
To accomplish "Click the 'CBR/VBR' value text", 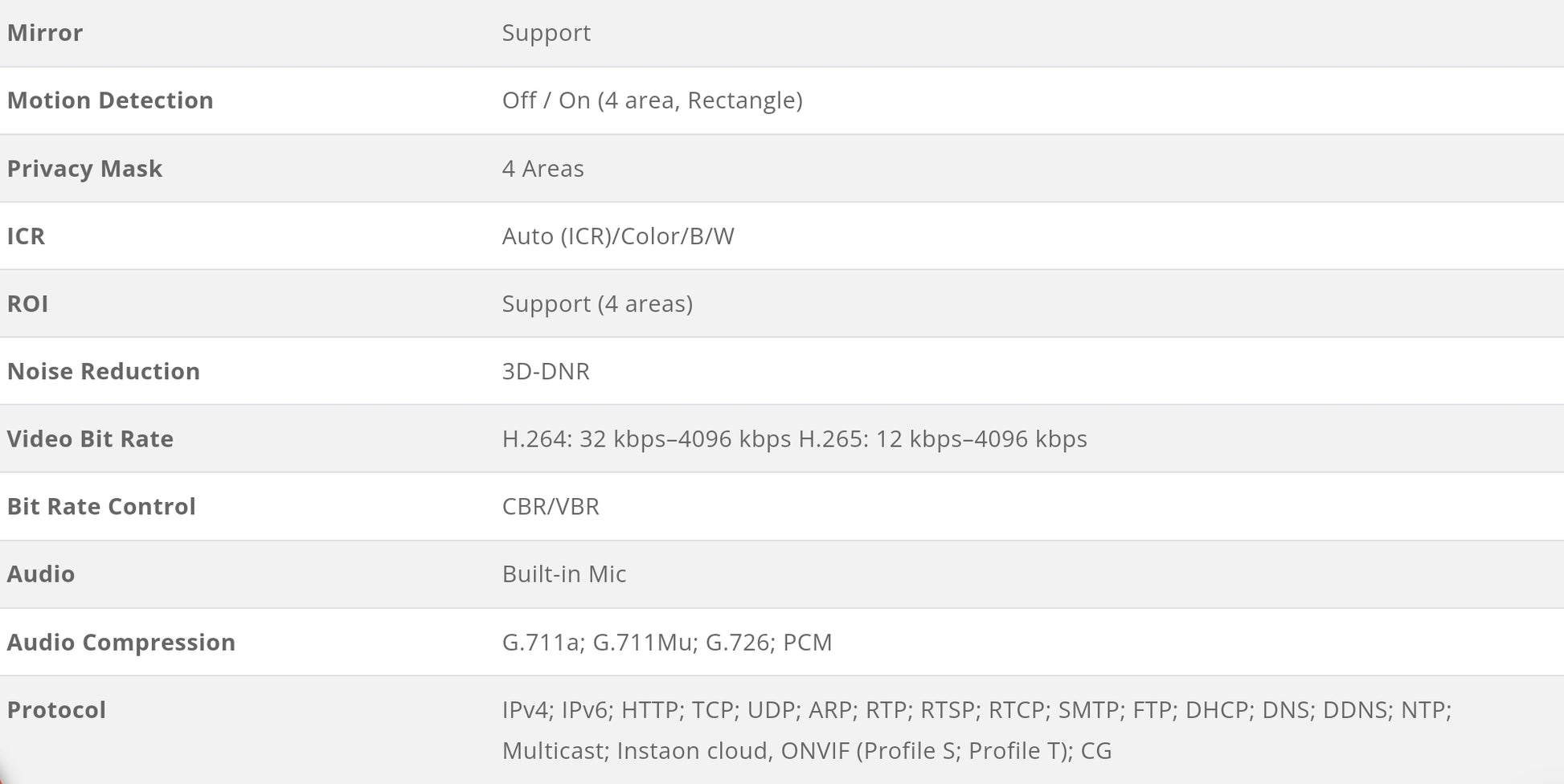I will click(551, 506).
